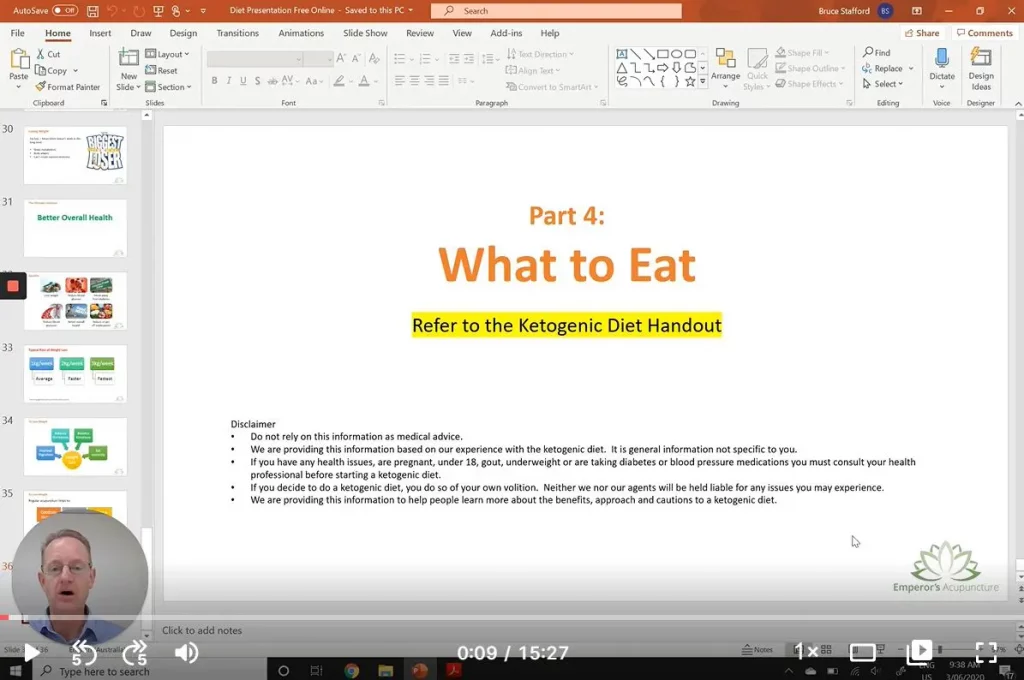Screen dimensions: 1024x680
Task: Click the Clear All Formatting icon
Action: [374, 59]
